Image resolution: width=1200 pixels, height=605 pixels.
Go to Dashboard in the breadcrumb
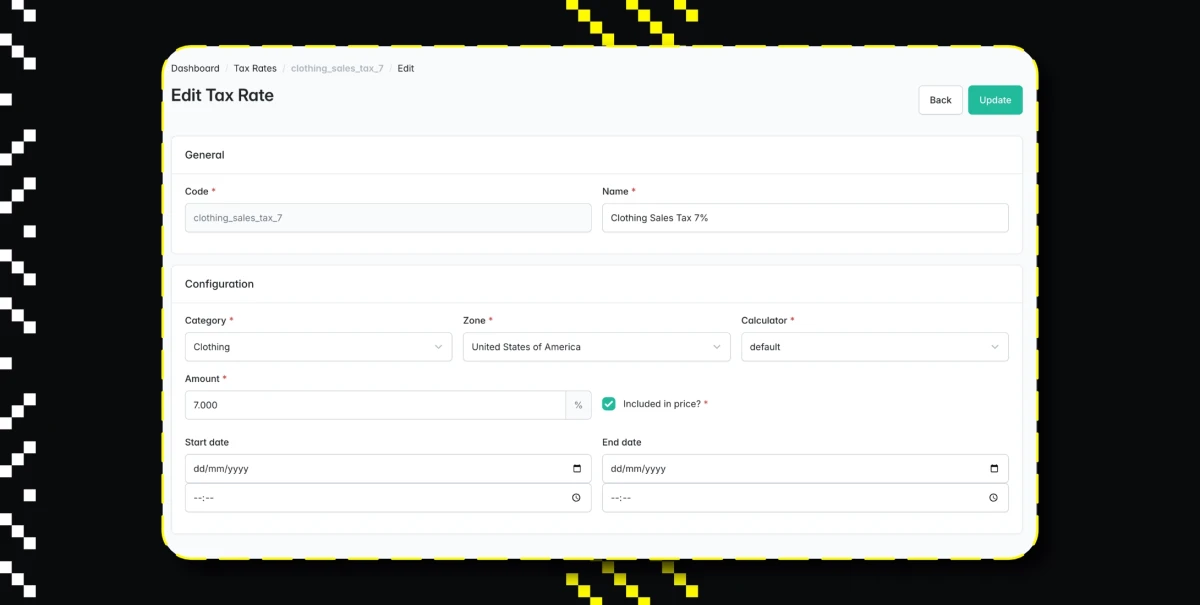(x=195, y=69)
